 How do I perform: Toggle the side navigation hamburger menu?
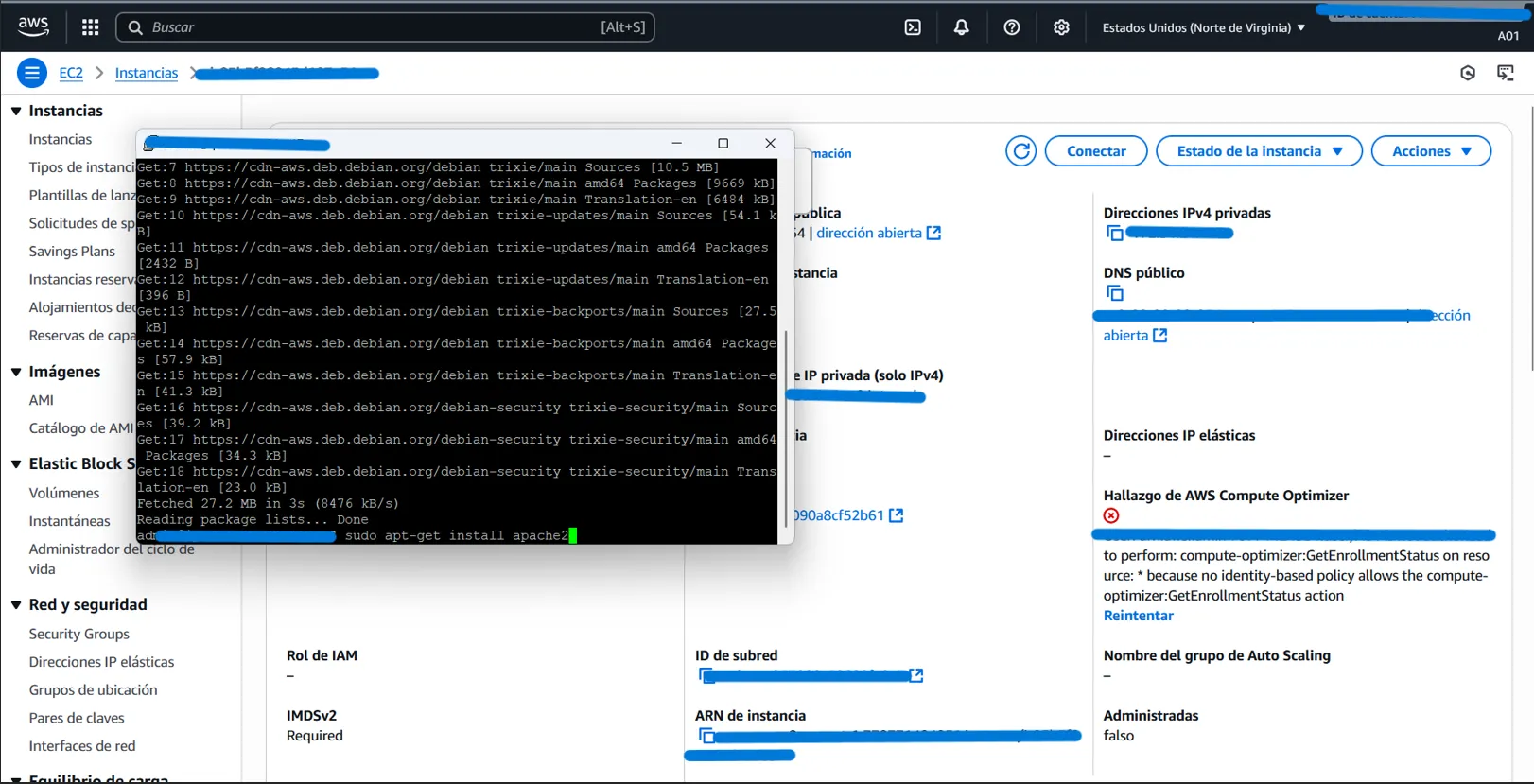[31, 73]
